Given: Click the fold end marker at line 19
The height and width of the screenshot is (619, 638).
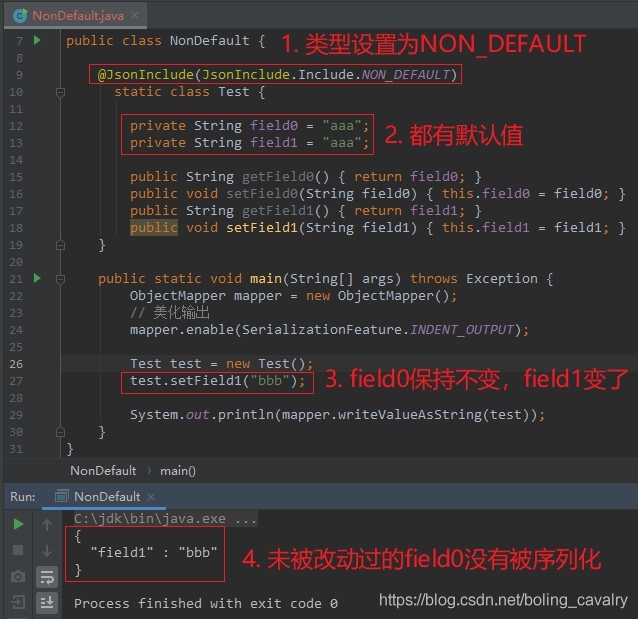Looking at the screenshot, I should click(x=60, y=245).
